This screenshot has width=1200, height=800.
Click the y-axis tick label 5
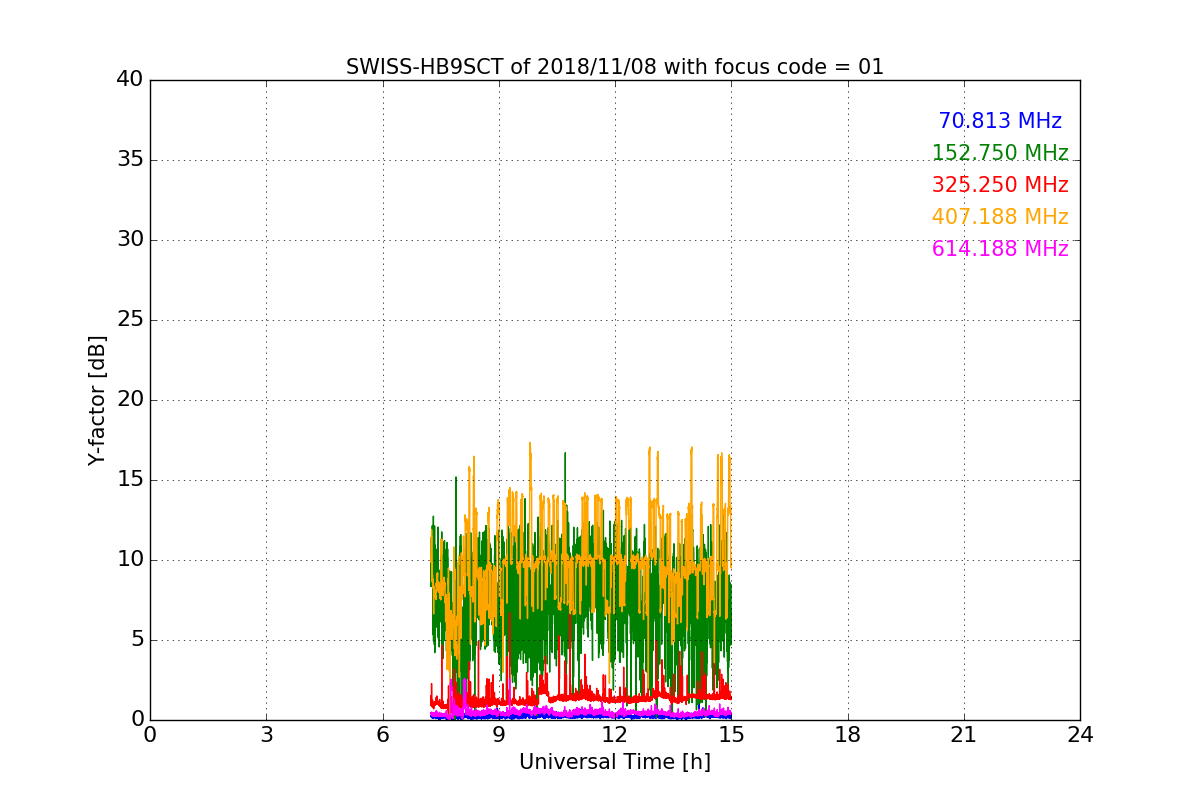point(137,640)
